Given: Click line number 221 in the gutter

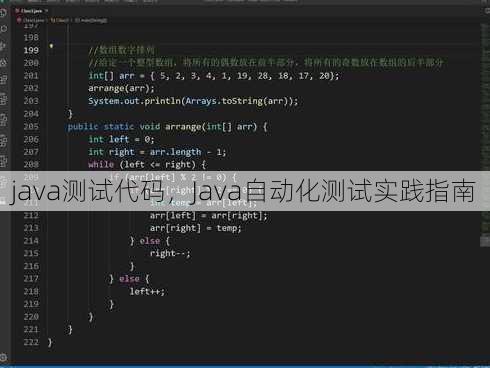Looking at the screenshot, I should coord(31,330).
